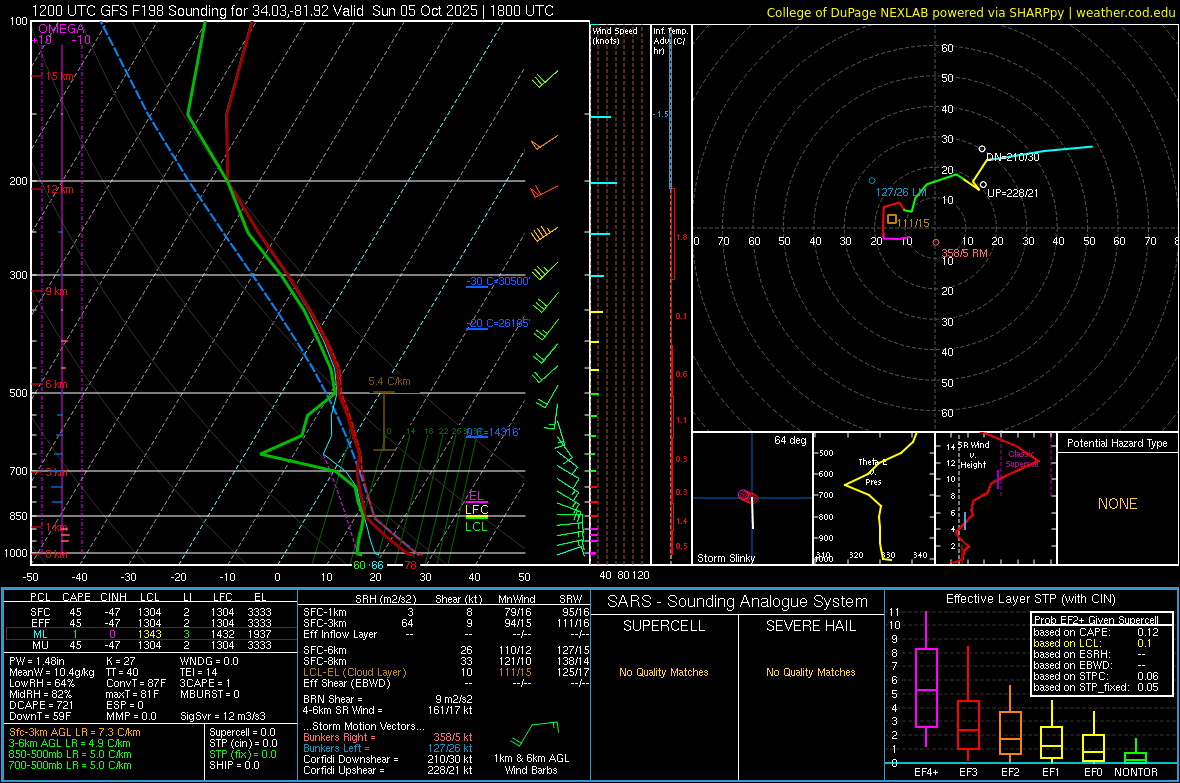Click the 5.4 C/km lapse rate bracket label

click(389, 382)
